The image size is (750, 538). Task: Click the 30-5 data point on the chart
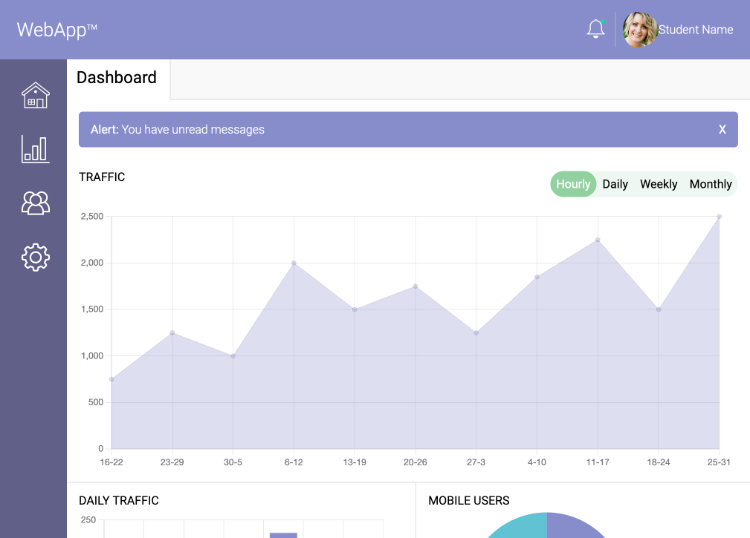(x=233, y=356)
